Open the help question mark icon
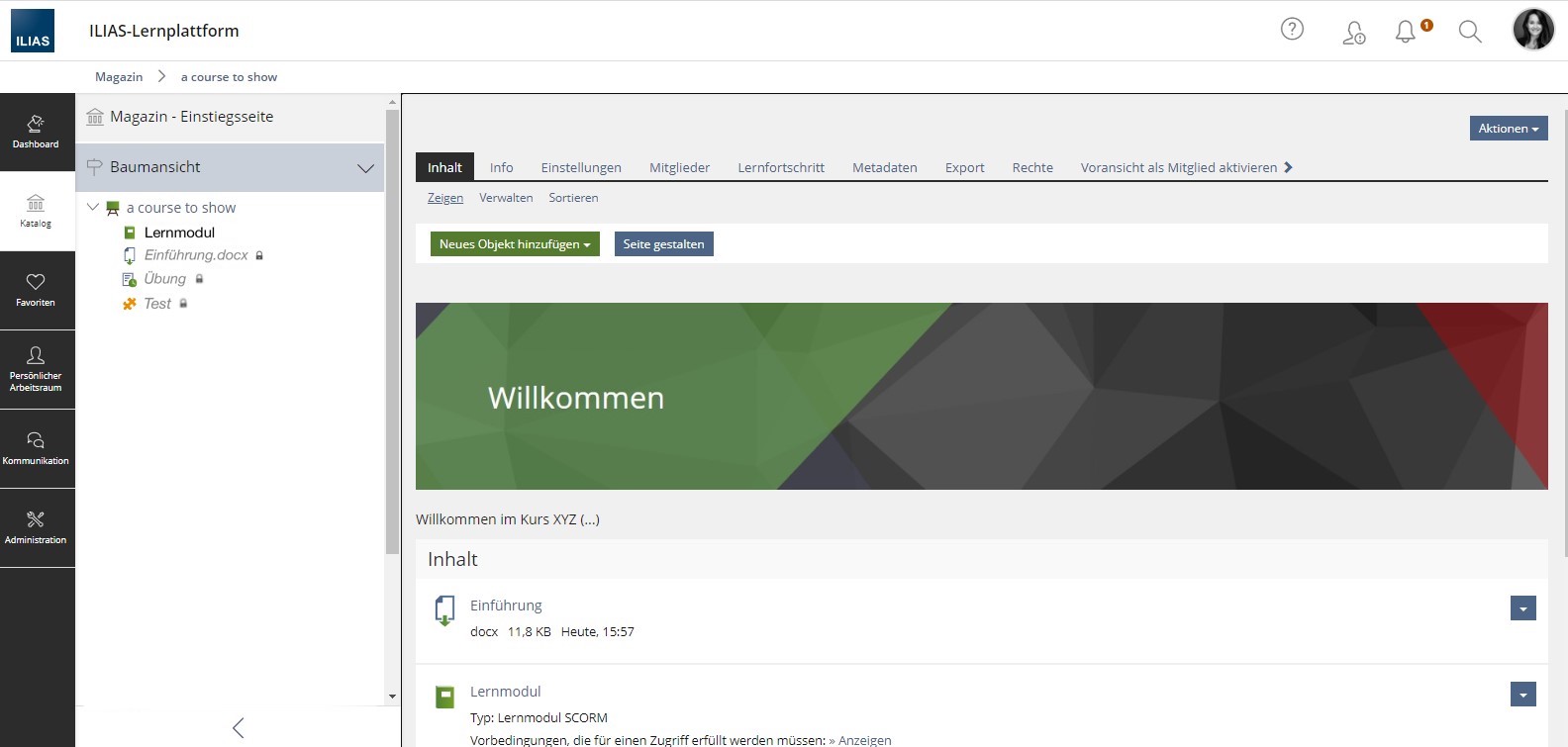 tap(1292, 30)
